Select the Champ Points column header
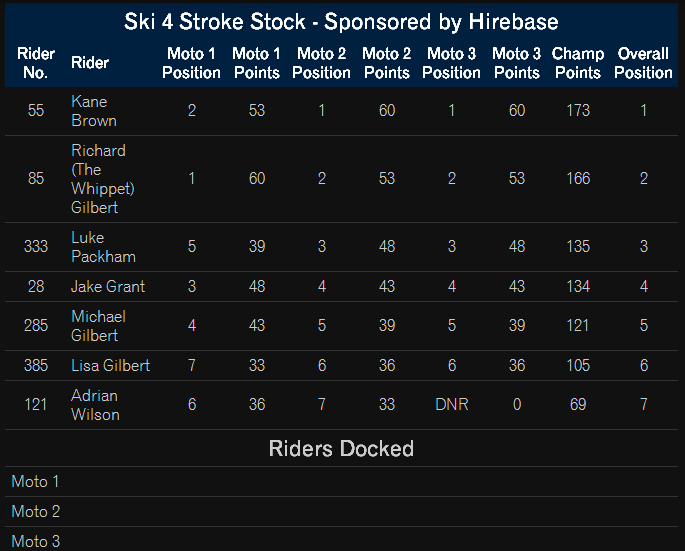 click(578, 63)
